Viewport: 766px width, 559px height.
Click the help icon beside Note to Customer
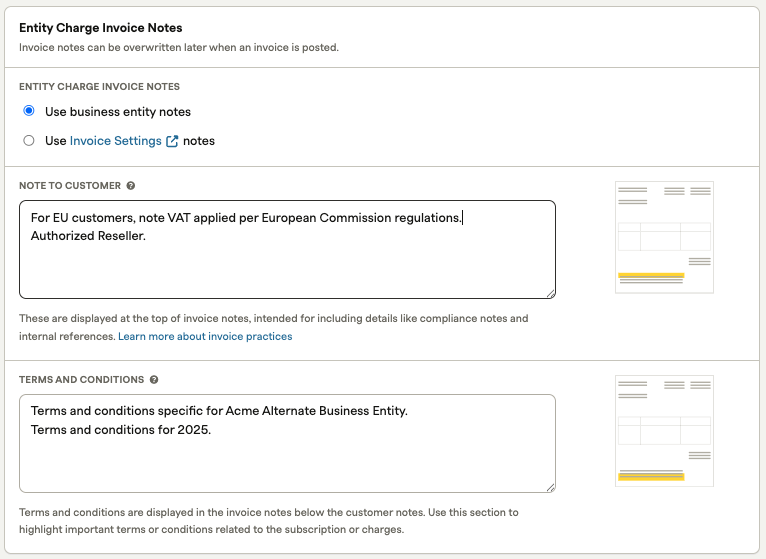(131, 186)
